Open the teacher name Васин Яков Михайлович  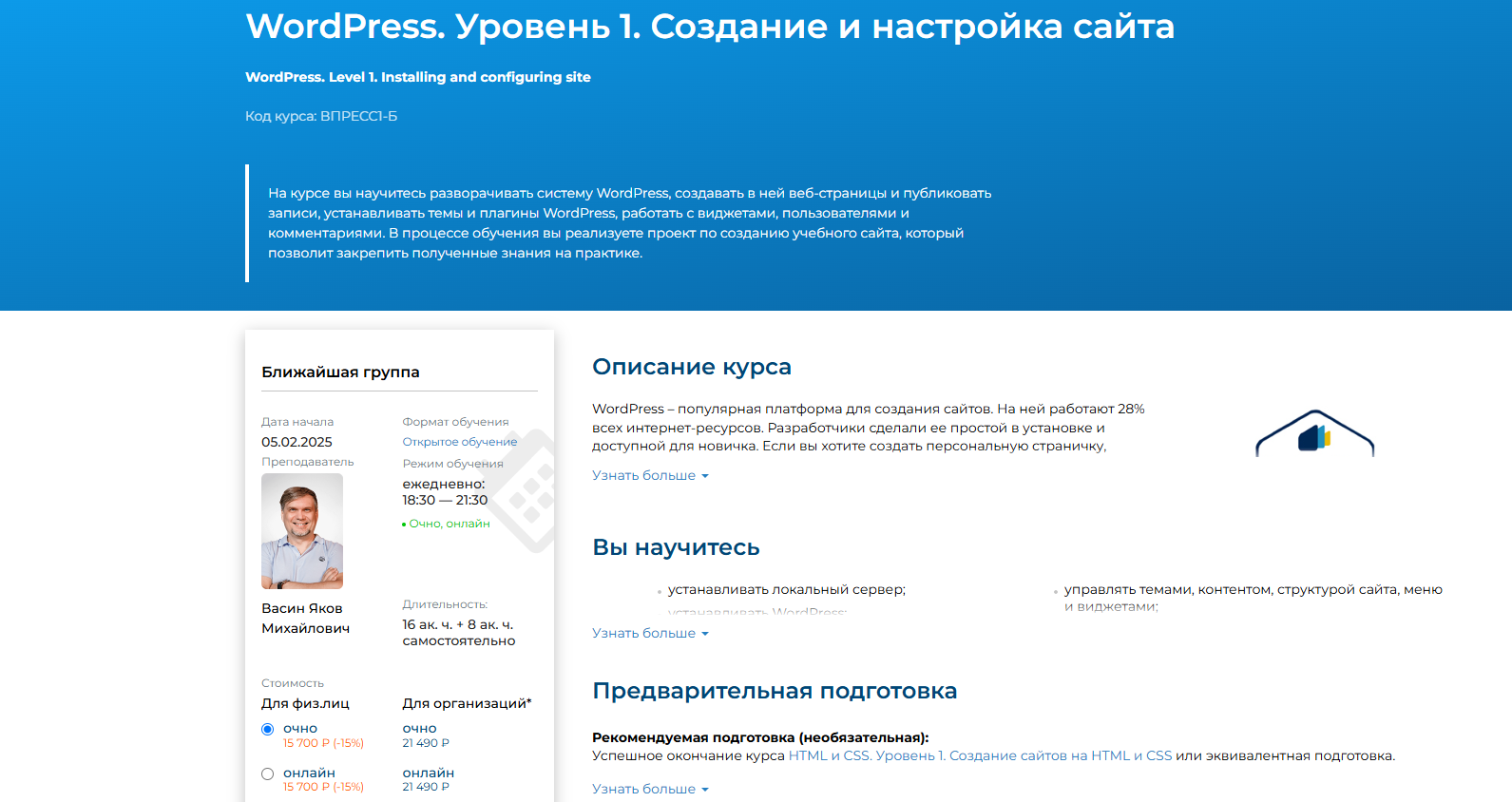click(x=305, y=618)
